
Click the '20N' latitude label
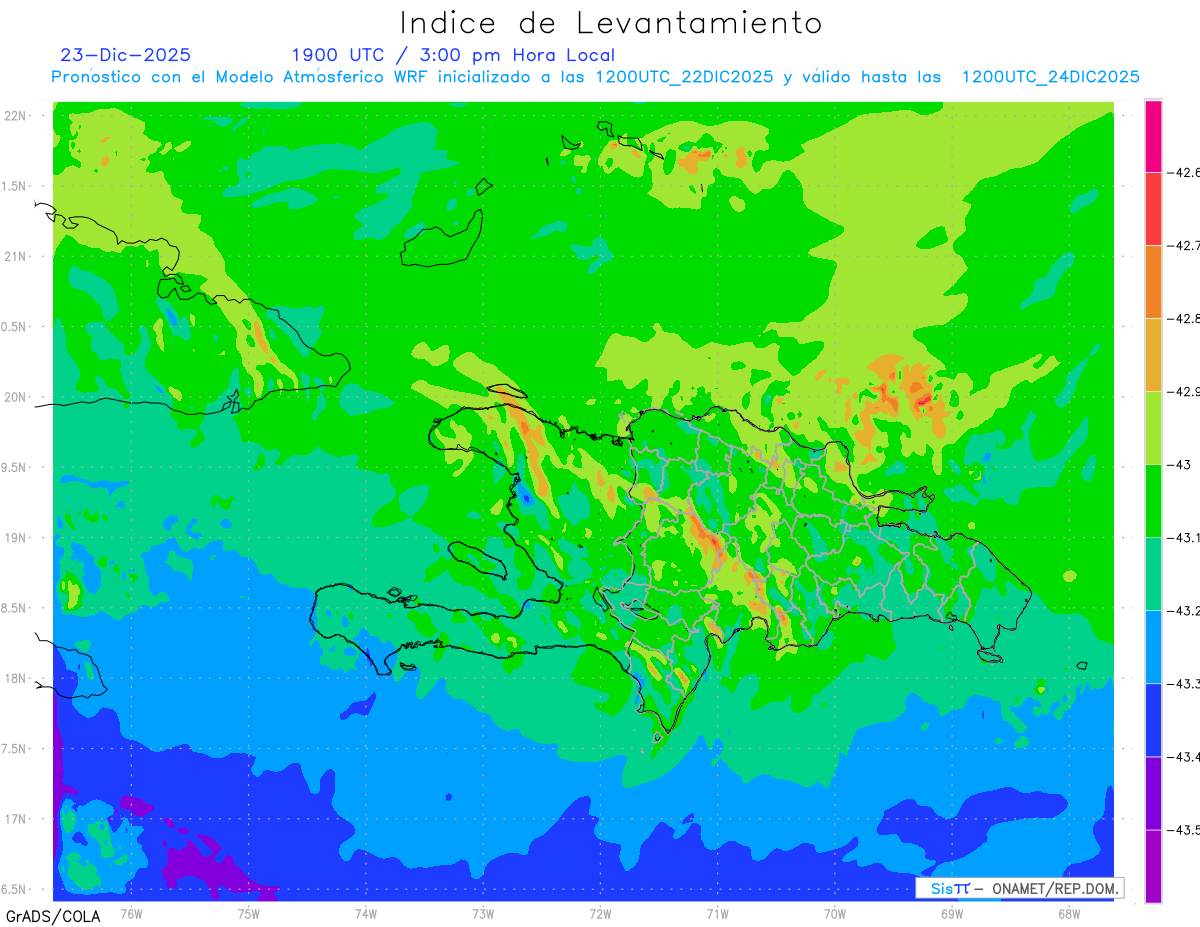[x=17, y=397]
